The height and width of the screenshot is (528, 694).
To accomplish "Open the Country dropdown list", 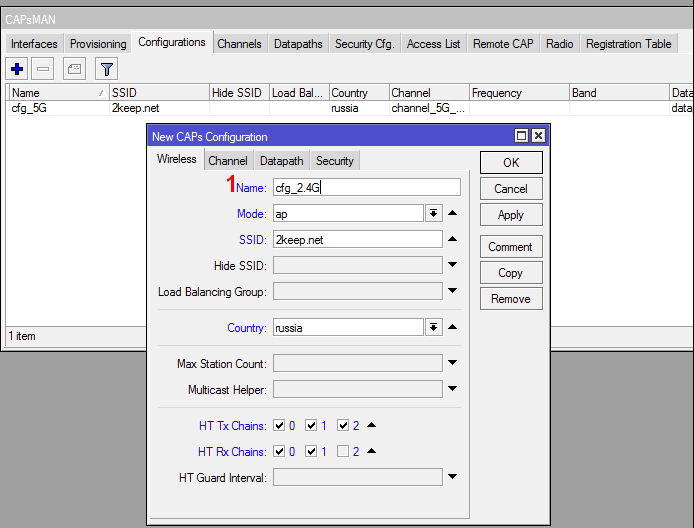I will click(433, 327).
